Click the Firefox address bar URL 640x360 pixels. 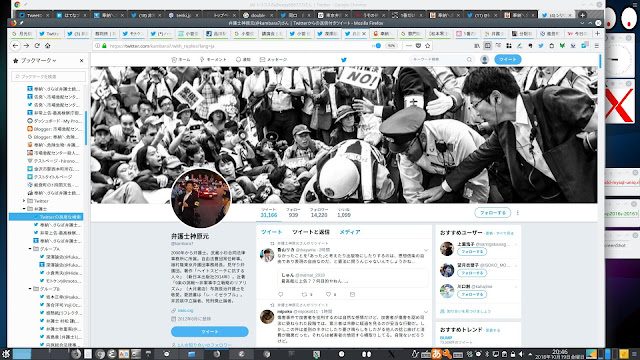162,46
